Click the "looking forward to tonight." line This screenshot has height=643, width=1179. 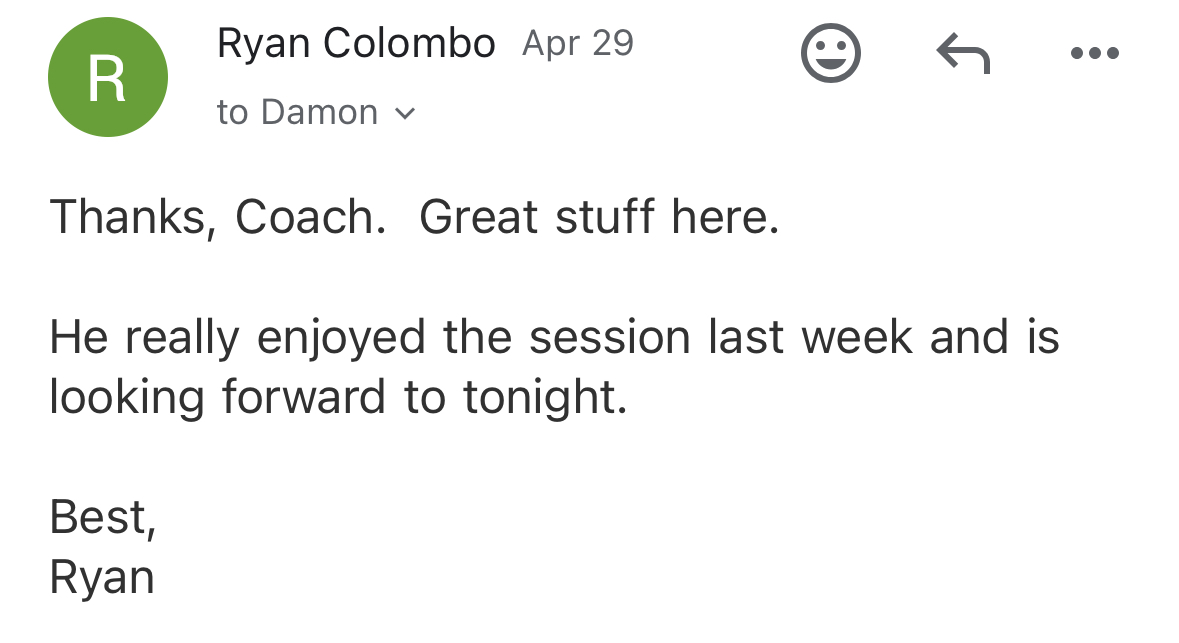(338, 397)
